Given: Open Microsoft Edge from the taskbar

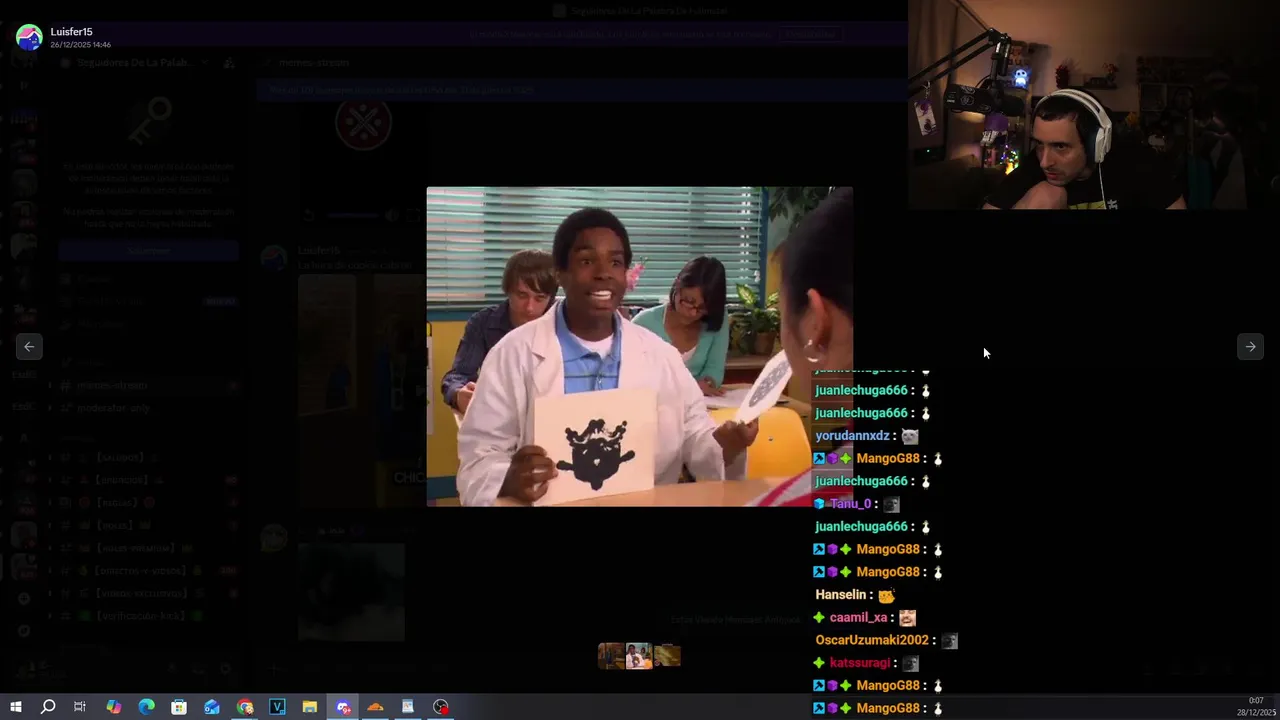Looking at the screenshot, I should coord(146,707).
